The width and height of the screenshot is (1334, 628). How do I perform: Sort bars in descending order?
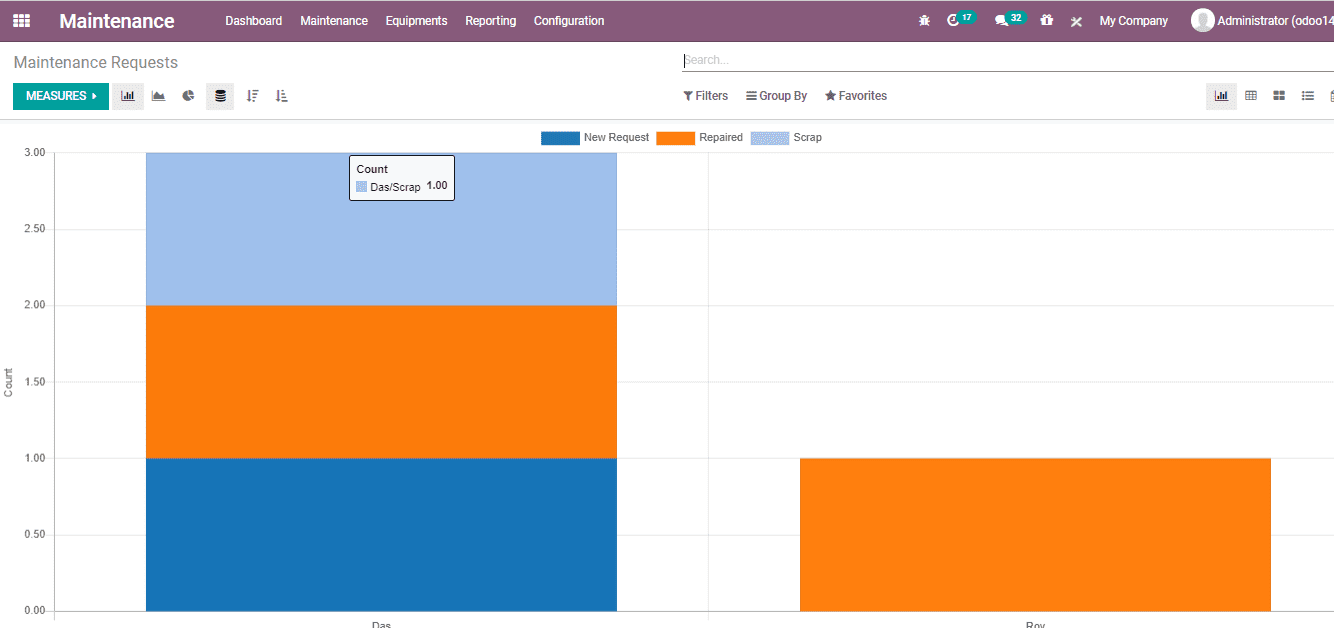coord(252,96)
